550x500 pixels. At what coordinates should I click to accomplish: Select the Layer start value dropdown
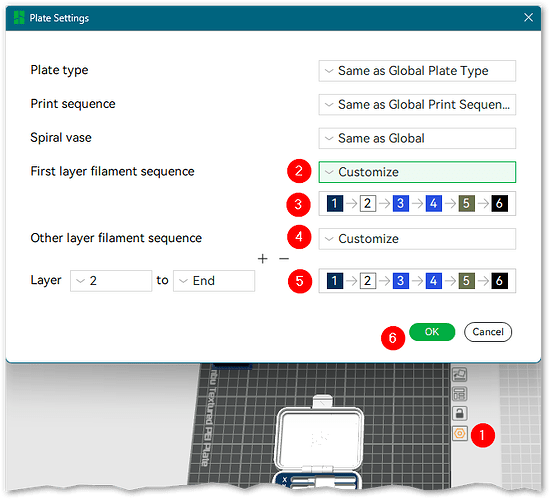[x=111, y=281]
